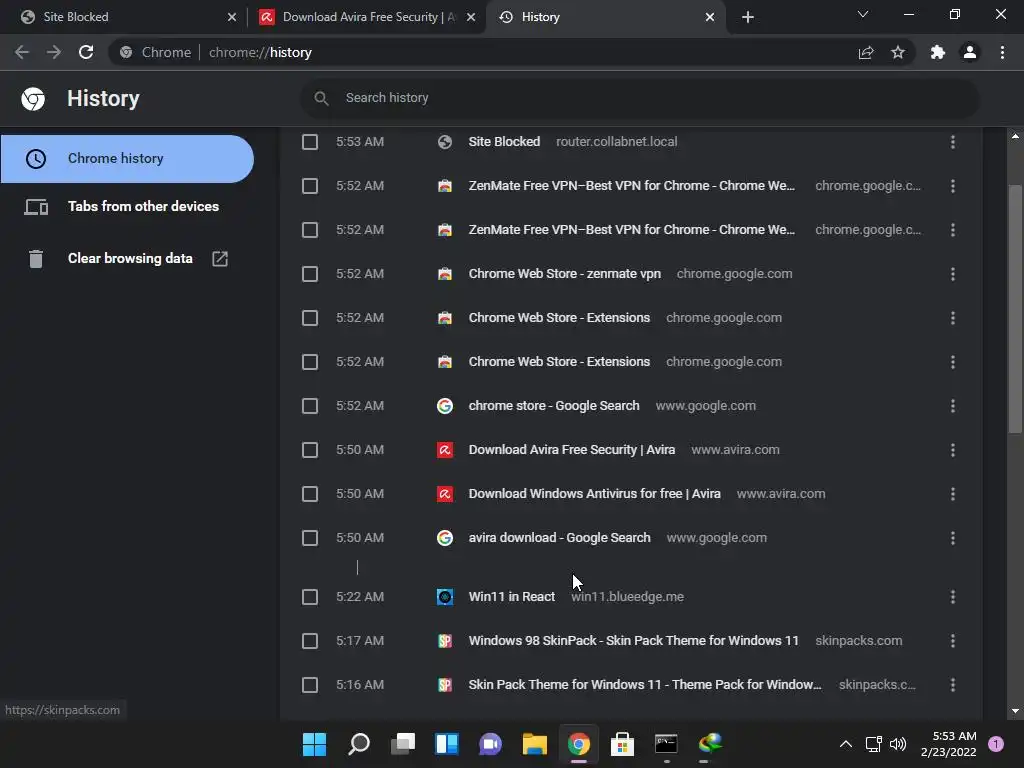Open actions menu for Site Blocked entry
1024x768 pixels.
tap(953, 142)
